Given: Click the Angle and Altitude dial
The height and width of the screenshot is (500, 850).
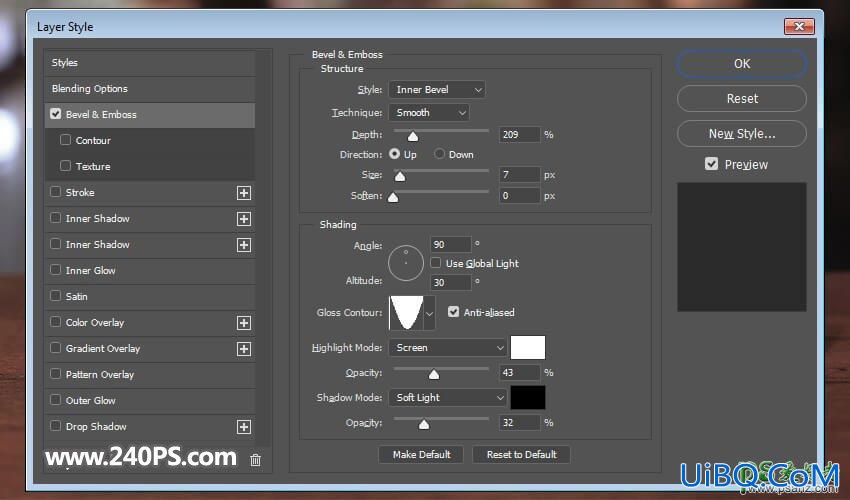Looking at the screenshot, I should click(x=405, y=263).
